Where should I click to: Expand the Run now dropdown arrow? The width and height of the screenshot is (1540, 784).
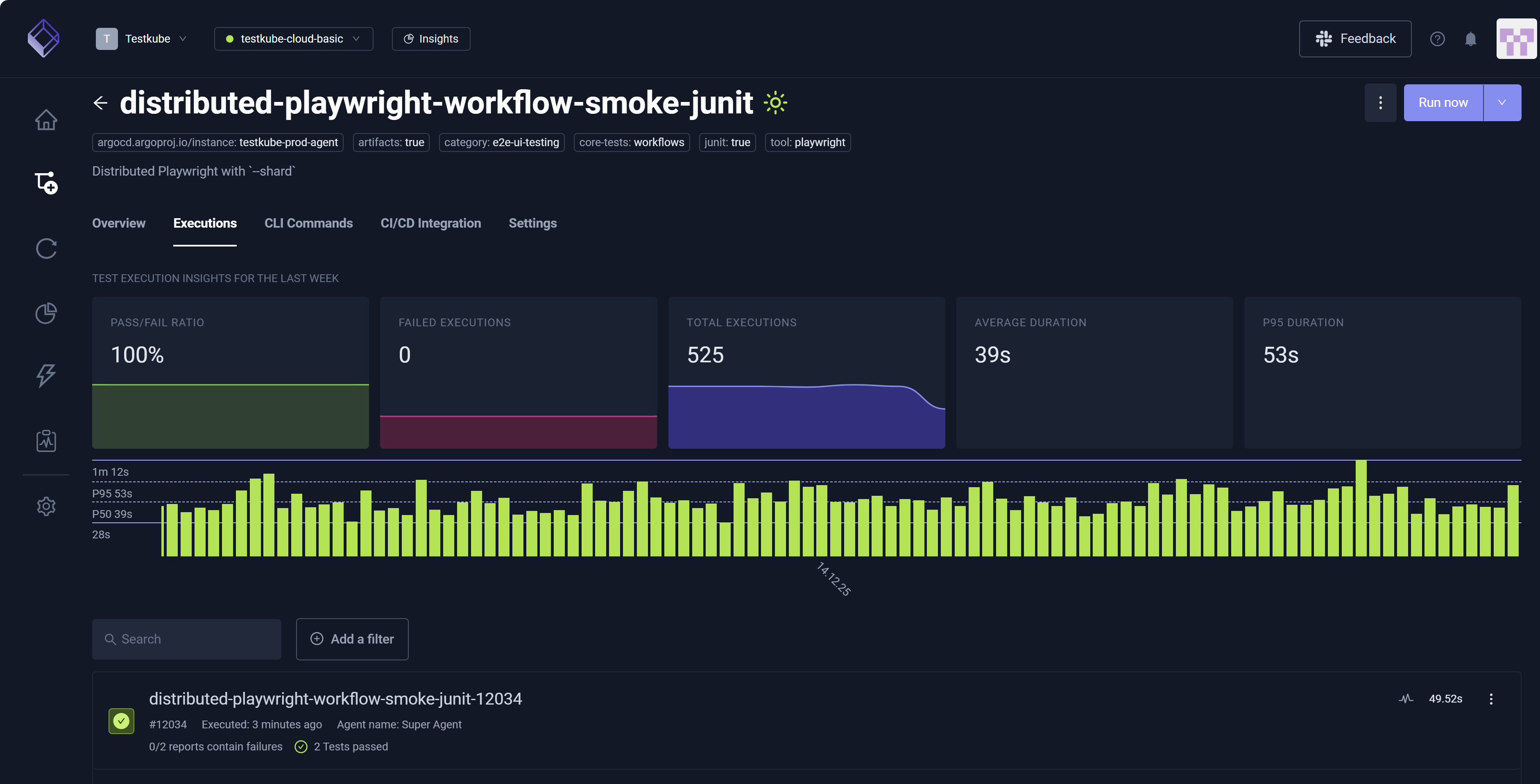click(x=1501, y=103)
